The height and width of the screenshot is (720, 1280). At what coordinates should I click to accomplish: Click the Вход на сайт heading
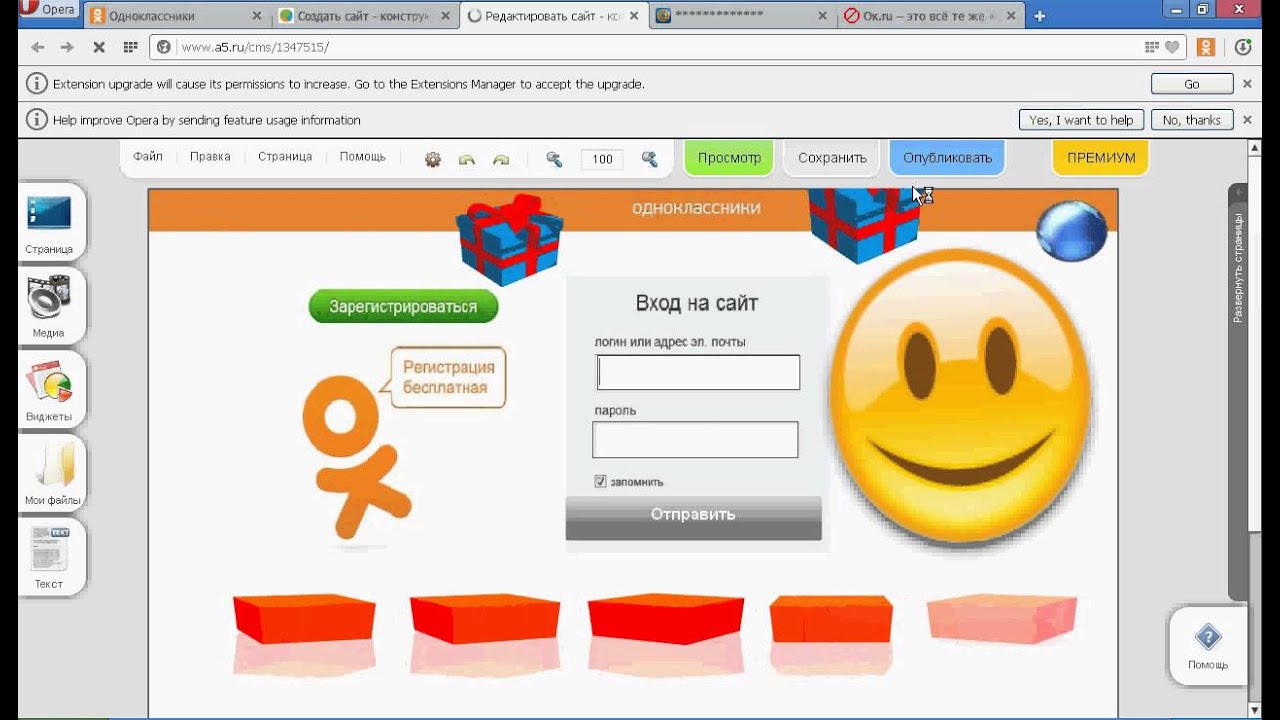[697, 303]
